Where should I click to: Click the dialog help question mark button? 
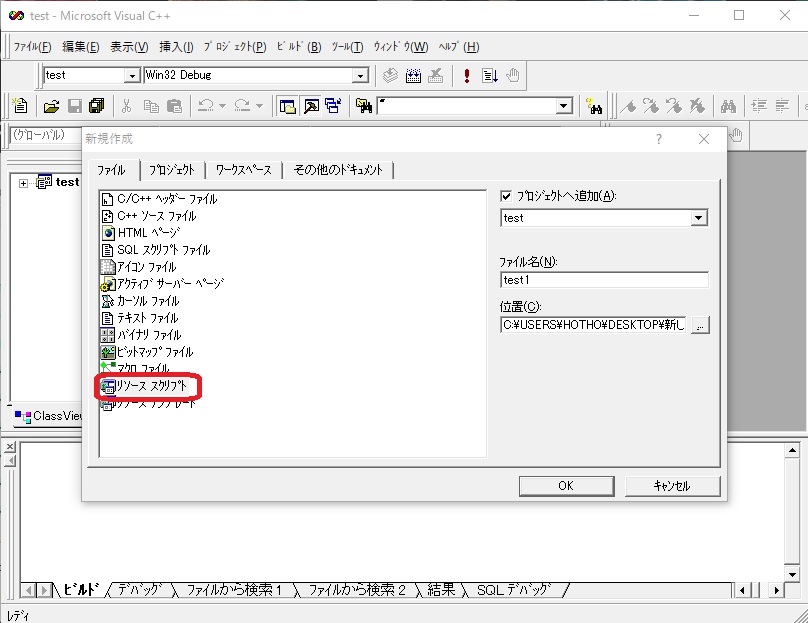659,139
